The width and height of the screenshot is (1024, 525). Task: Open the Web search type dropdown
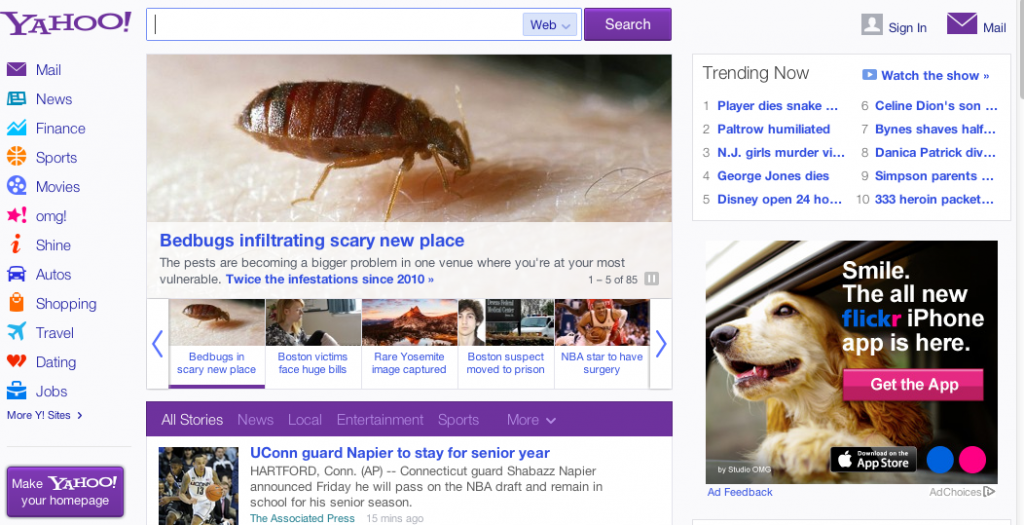pyautogui.click(x=551, y=25)
